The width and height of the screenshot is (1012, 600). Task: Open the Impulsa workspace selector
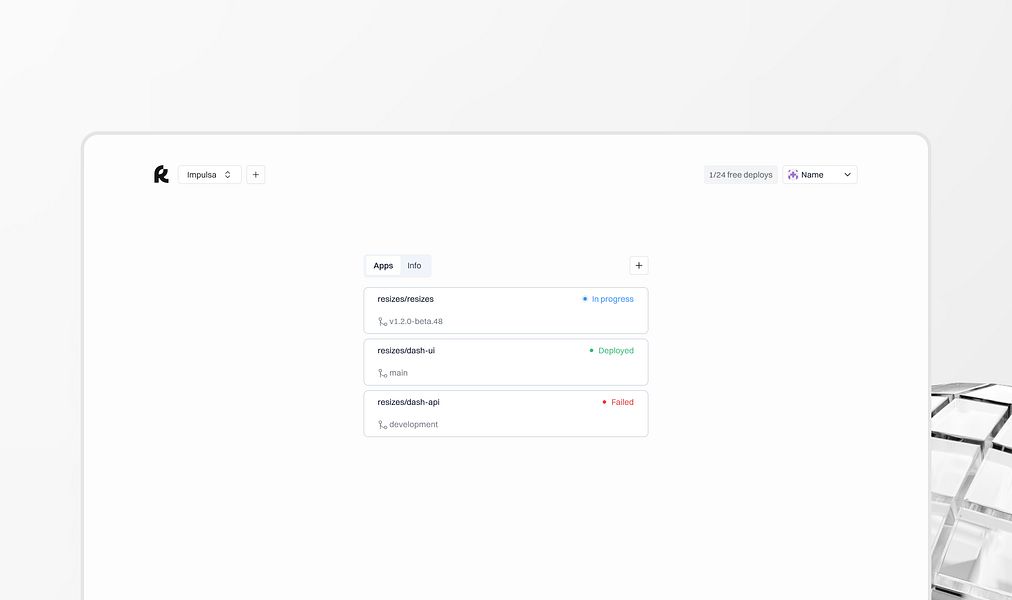[209, 174]
